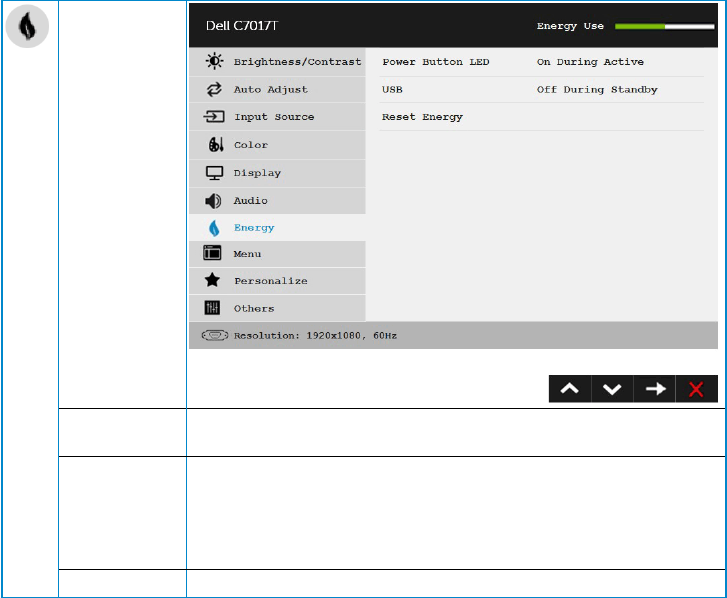Click the Display monitor icon

(214, 173)
